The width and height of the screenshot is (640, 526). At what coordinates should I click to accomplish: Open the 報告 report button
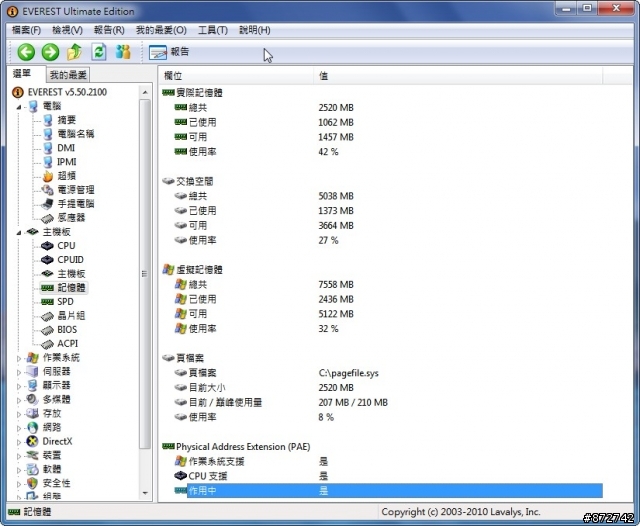(169, 52)
